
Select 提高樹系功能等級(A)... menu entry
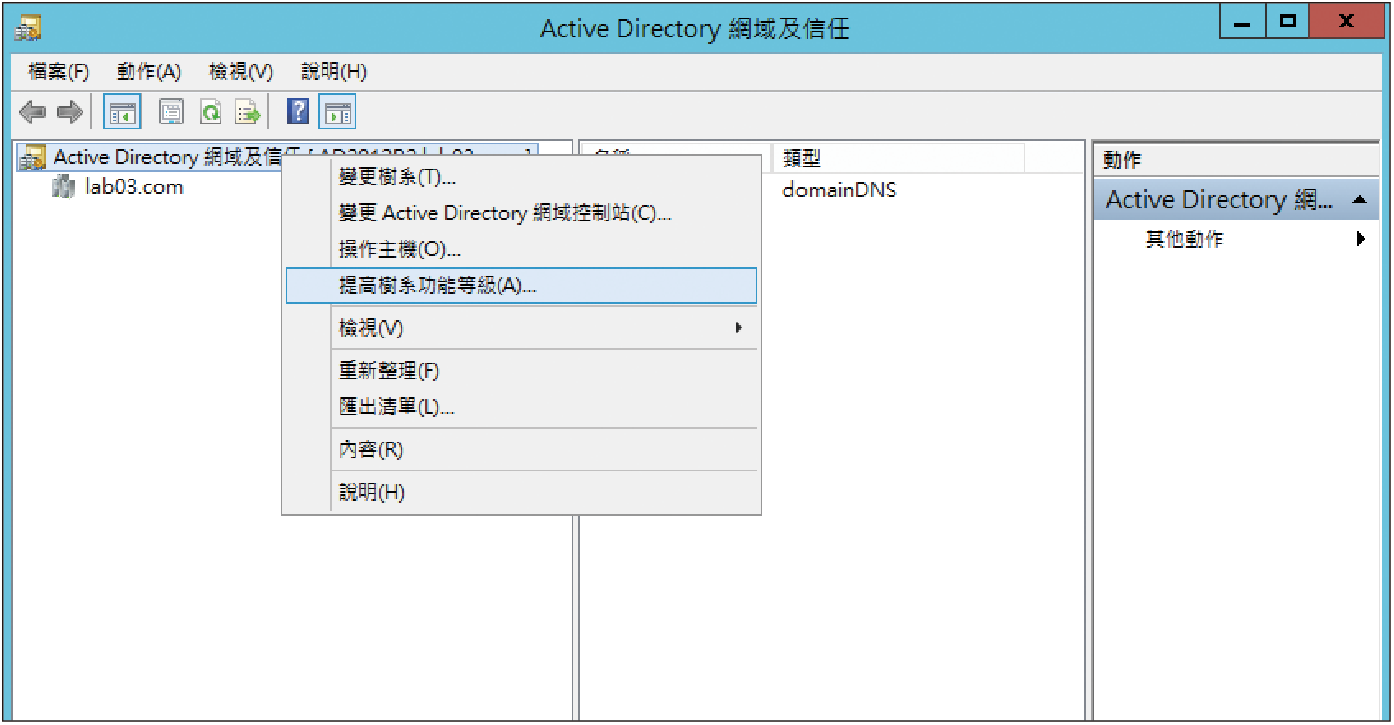click(520, 285)
